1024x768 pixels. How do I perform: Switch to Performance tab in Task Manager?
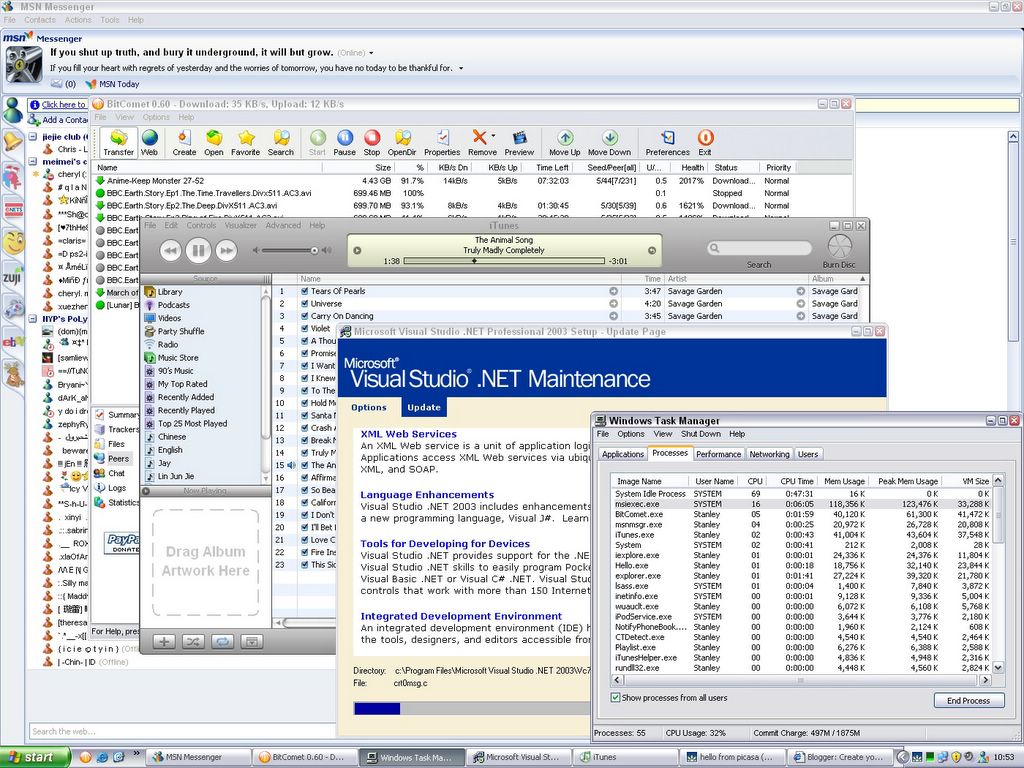(x=718, y=454)
